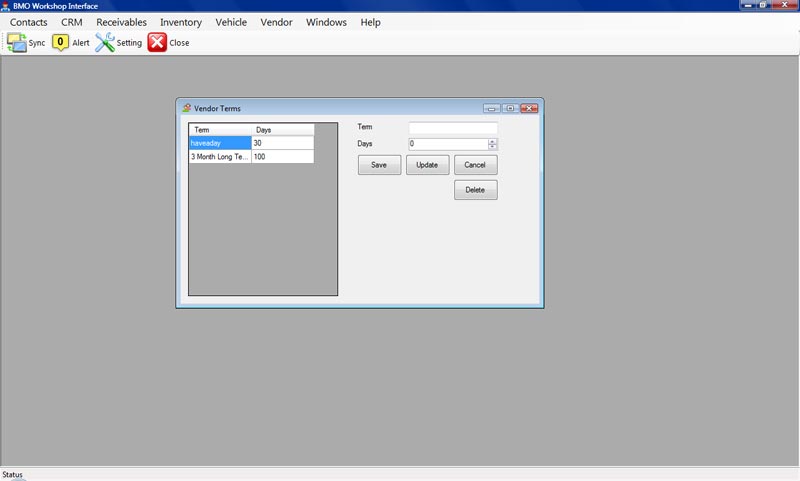The width and height of the screenshot is (800, 481).
Task: Open the Setting tools icon
Action: (105, 43)
